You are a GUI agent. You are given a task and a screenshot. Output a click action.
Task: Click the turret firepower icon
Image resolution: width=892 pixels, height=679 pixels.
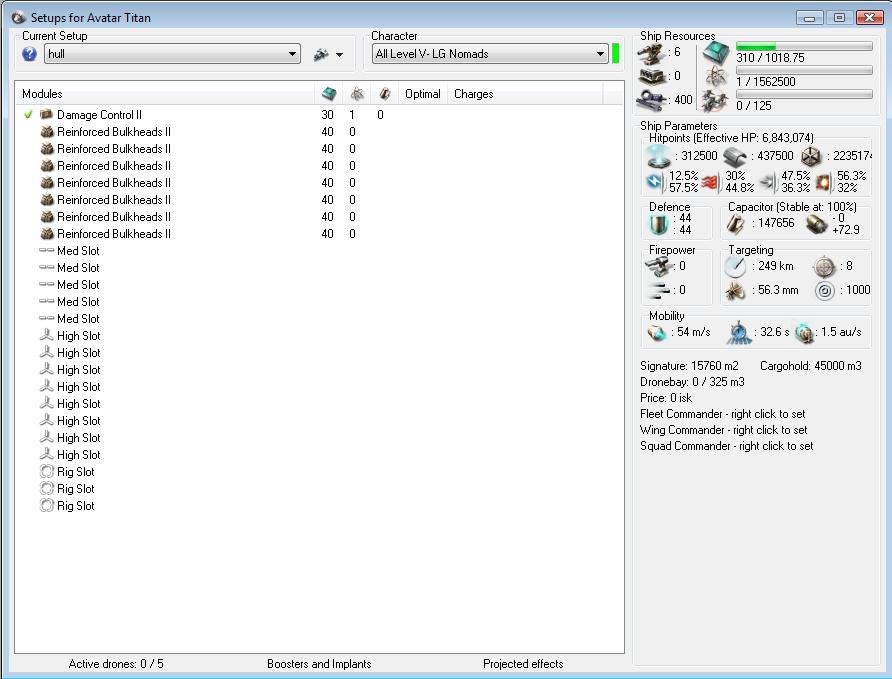[x=659, y=266]
